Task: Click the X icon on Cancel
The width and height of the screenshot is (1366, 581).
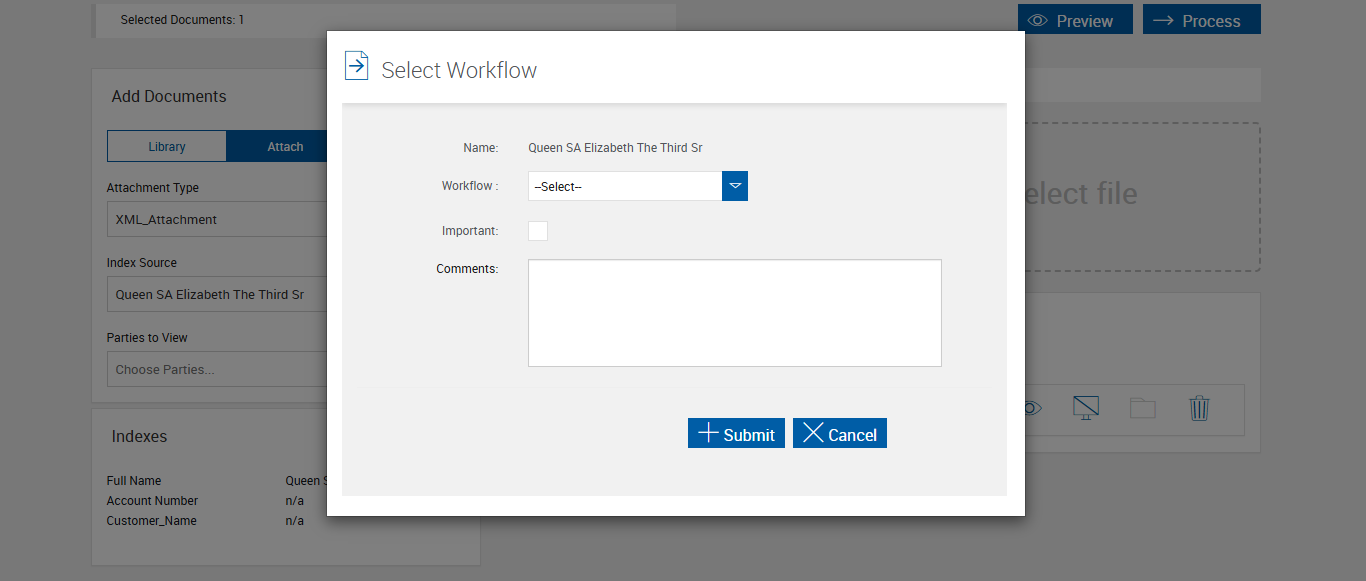Action: (813, 433)
